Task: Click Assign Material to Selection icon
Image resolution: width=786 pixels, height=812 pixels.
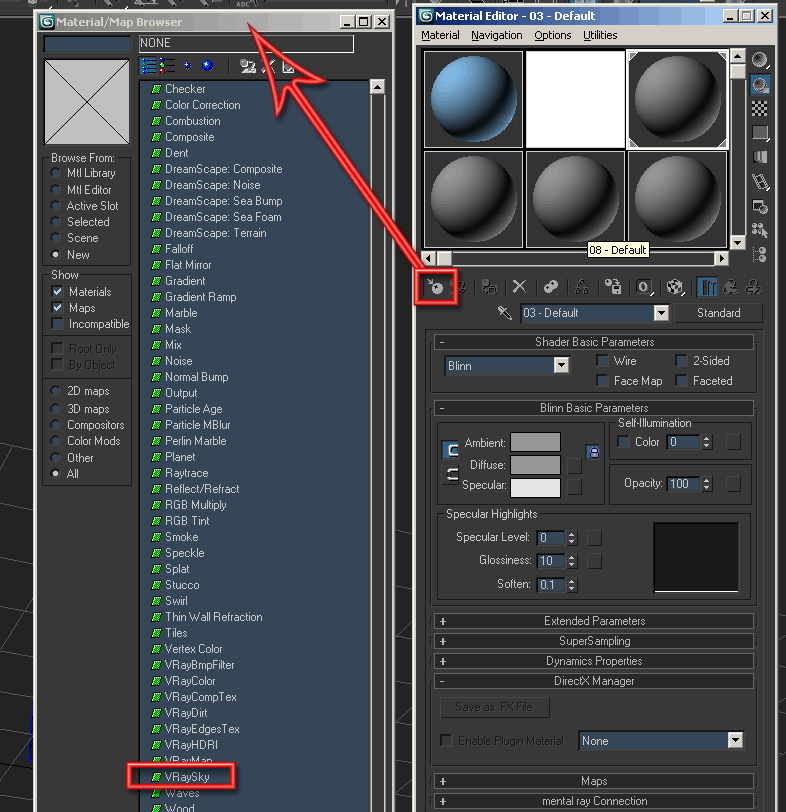Action: pyautogui.click(x=489, y=286)
